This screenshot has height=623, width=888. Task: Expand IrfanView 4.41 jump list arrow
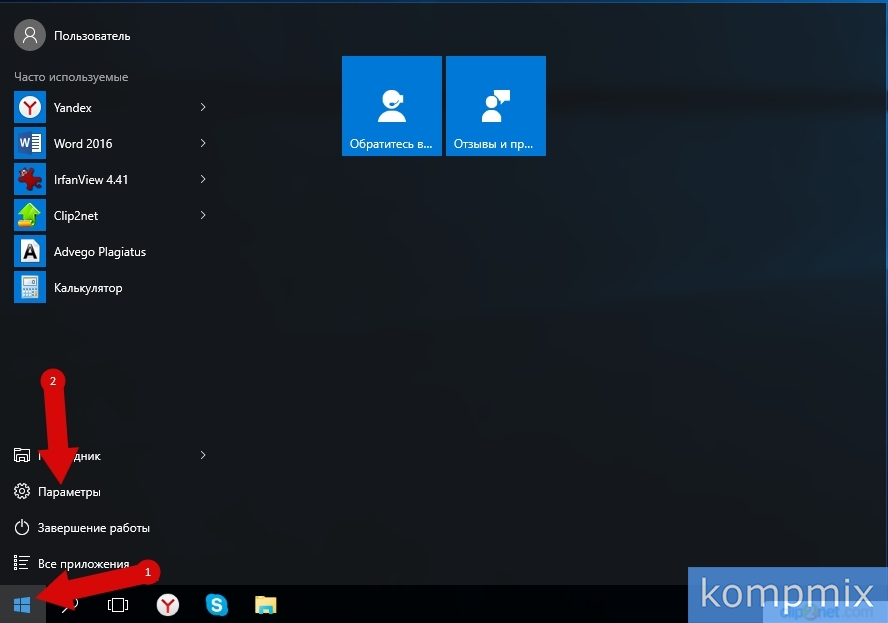[203, 180]
